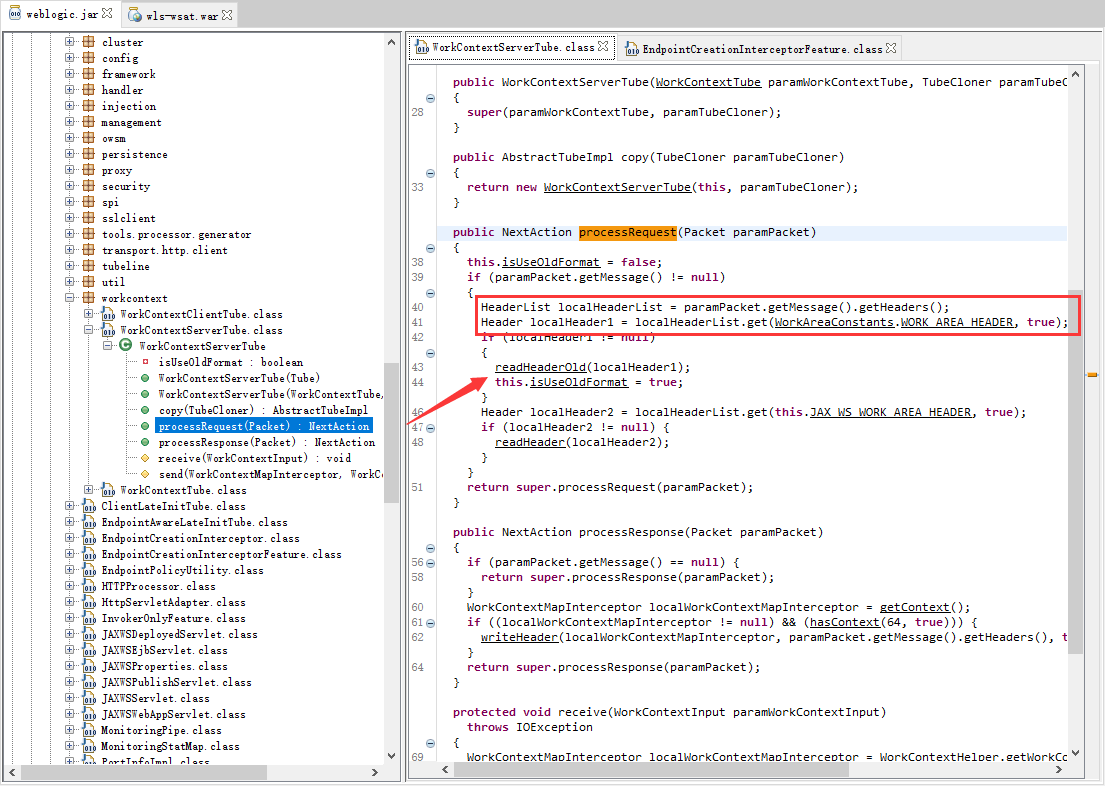
Task: Click the EndpointPolicyUtility.class file icon
Action: tap(89, 570)
